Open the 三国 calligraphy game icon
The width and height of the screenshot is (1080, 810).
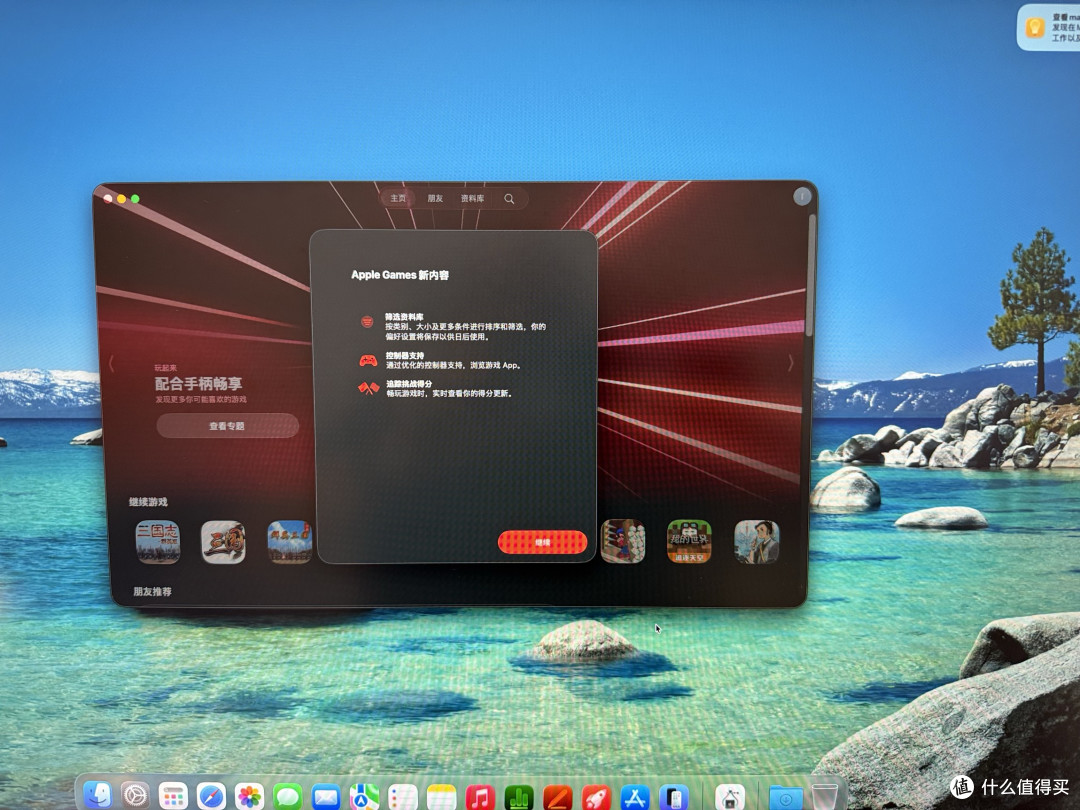[223, 542]
